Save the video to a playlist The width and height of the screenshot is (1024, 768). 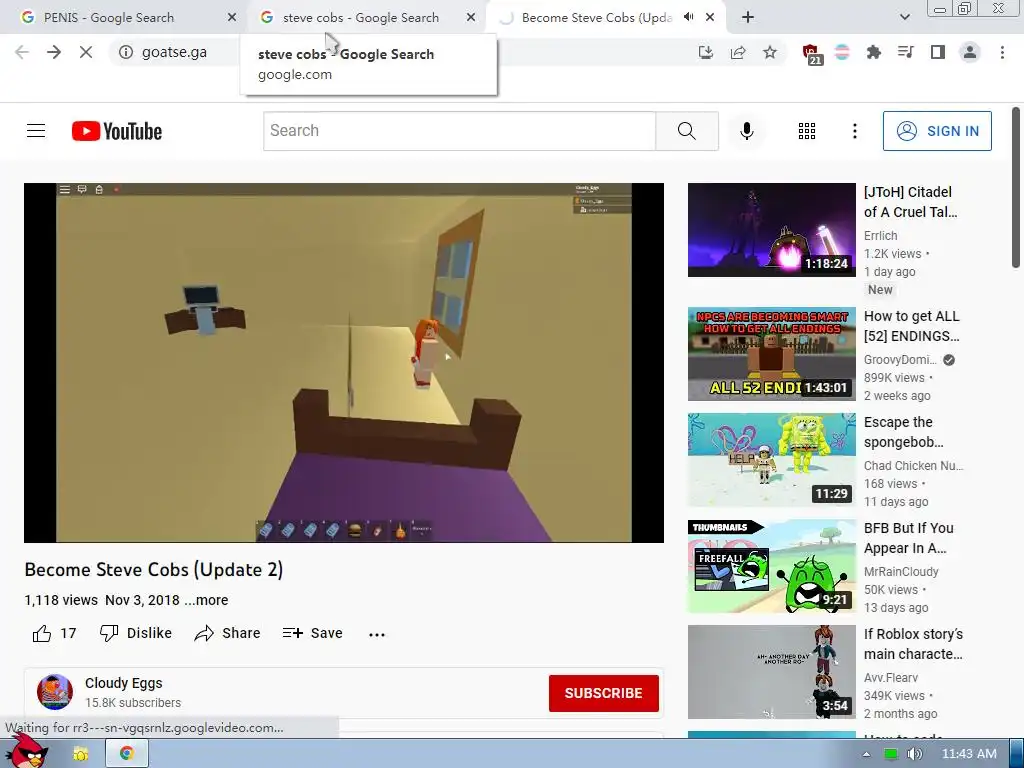(312, 633)
